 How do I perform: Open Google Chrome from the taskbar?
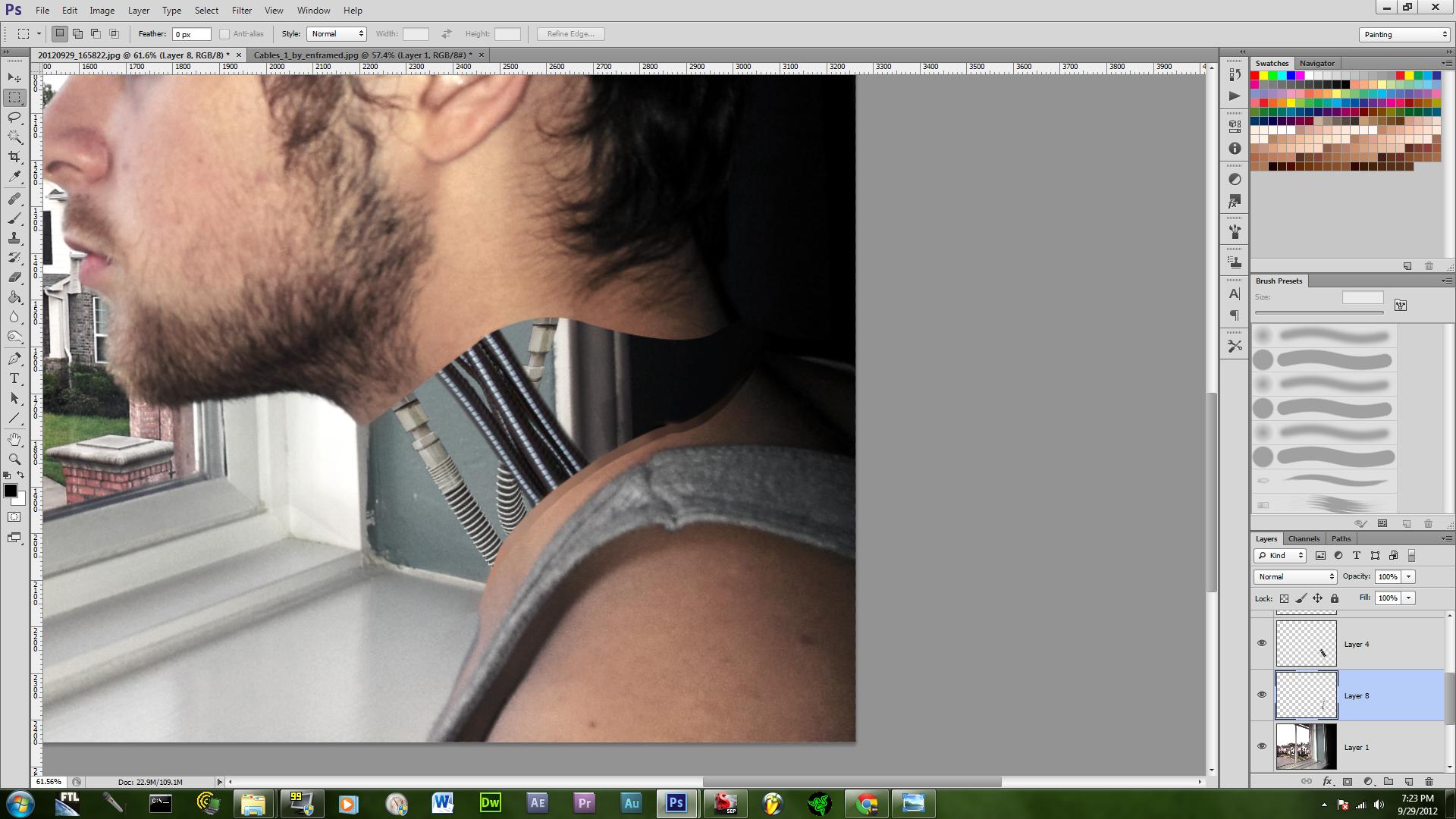pos(866,803)
